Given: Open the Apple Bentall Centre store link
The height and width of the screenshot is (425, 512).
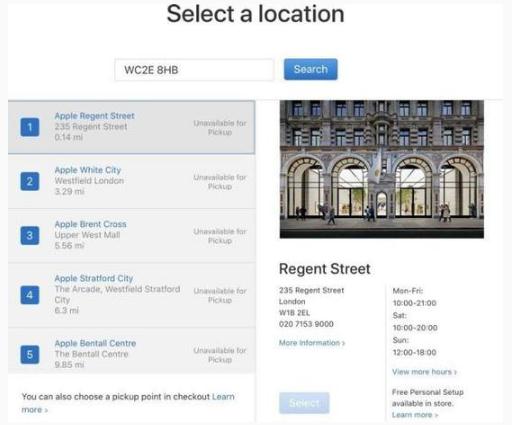Looking at the screenshot, I should (95, 343).
